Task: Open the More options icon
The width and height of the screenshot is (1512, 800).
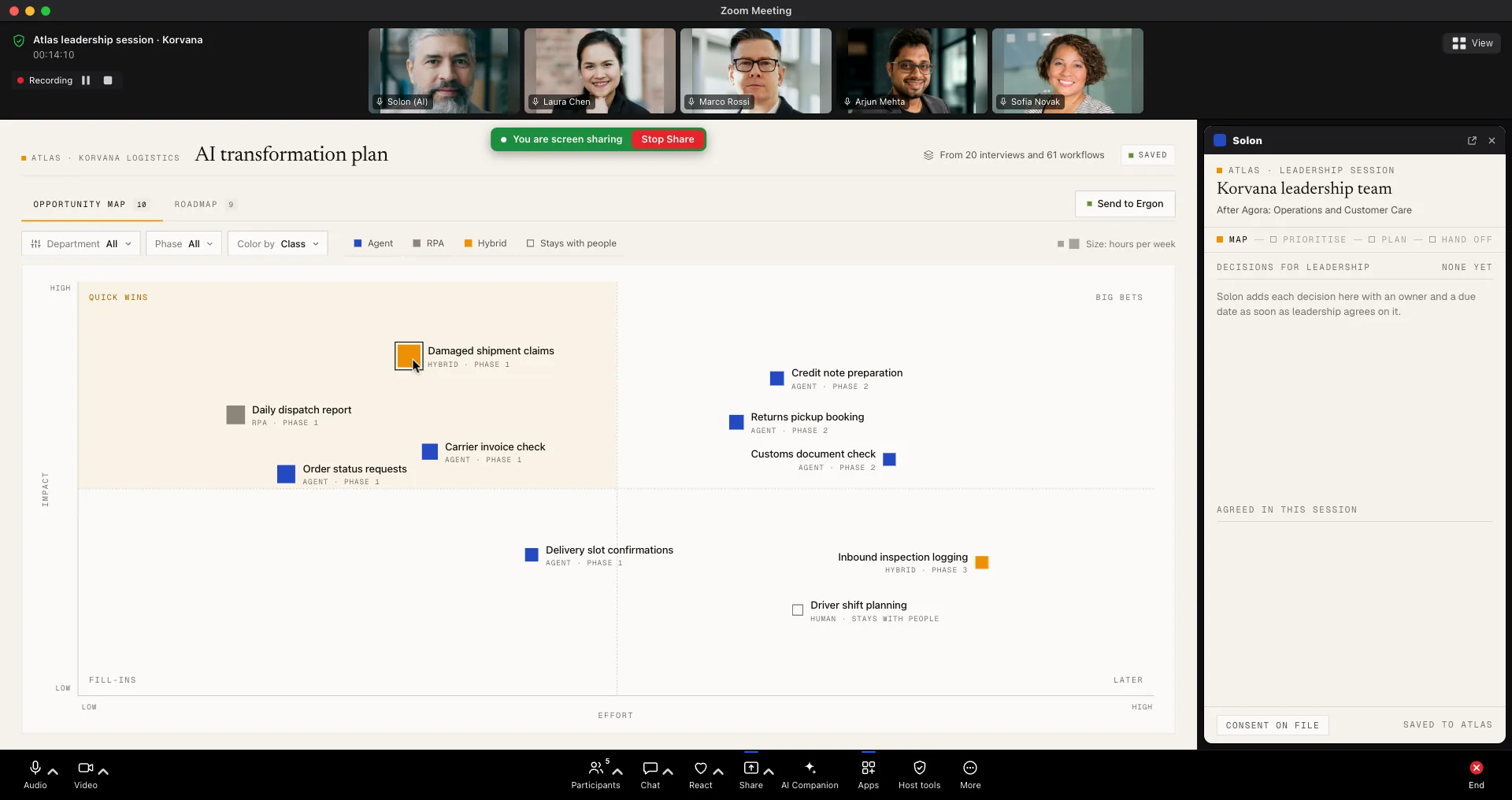Action: [x=970, y=768]
